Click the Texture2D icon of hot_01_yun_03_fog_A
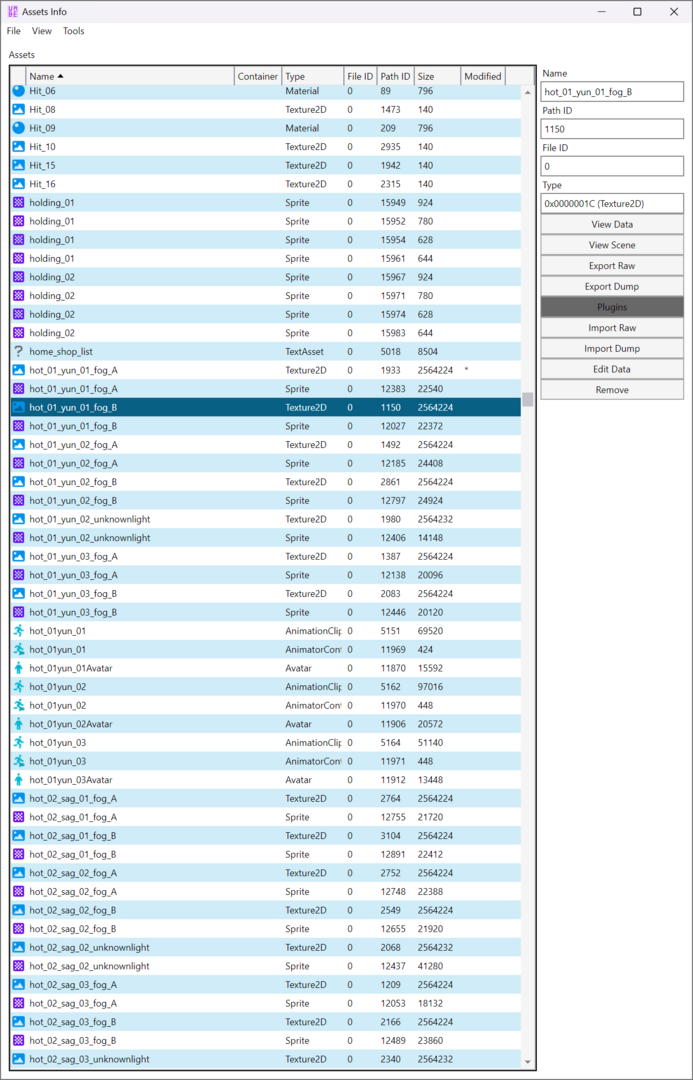693x1080 pixels. tap(19, 557)
